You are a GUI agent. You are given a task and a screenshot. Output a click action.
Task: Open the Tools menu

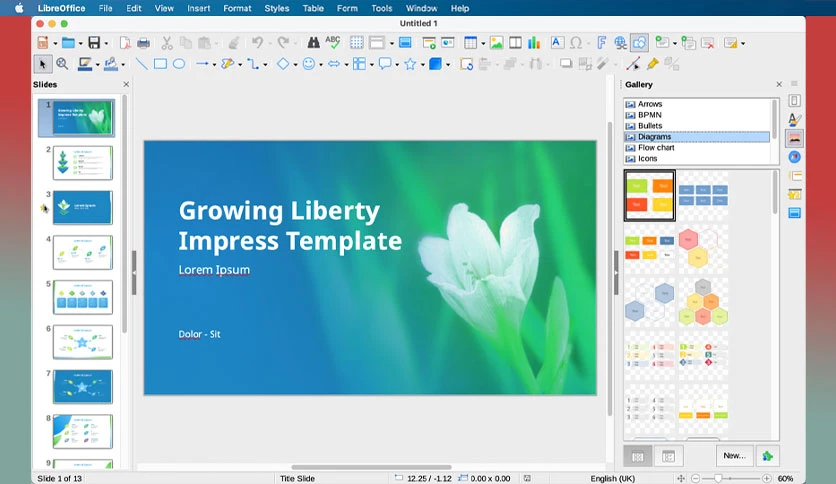point(382,8)
